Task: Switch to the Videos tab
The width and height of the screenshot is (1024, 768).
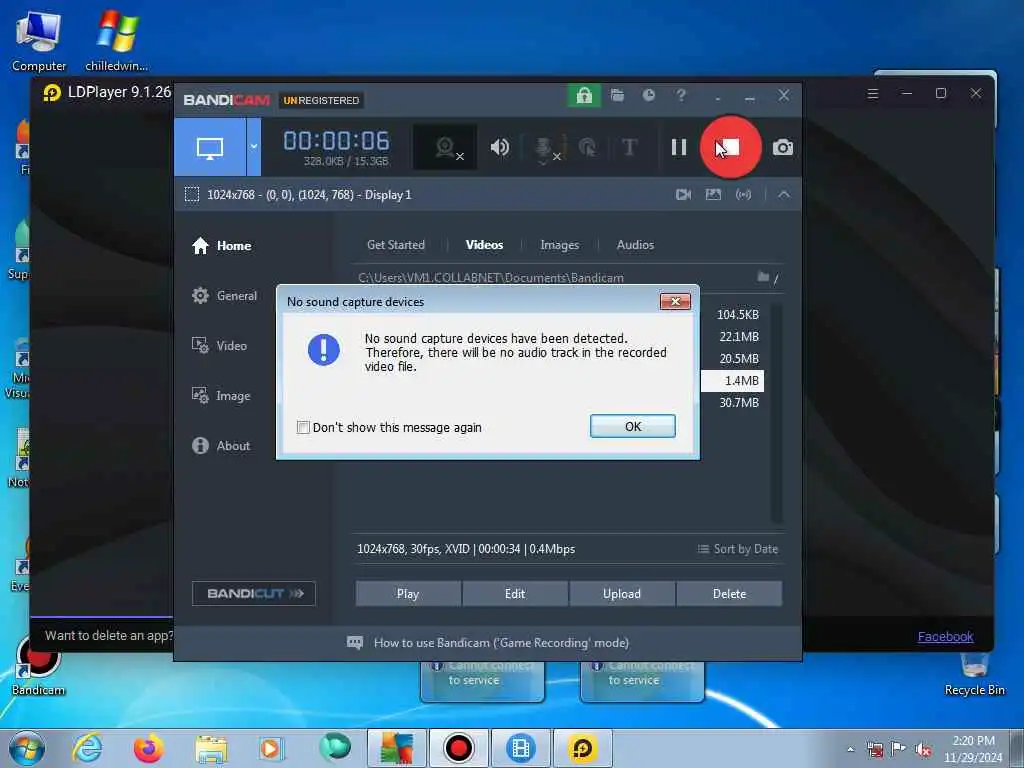Action: pos(485,245)
